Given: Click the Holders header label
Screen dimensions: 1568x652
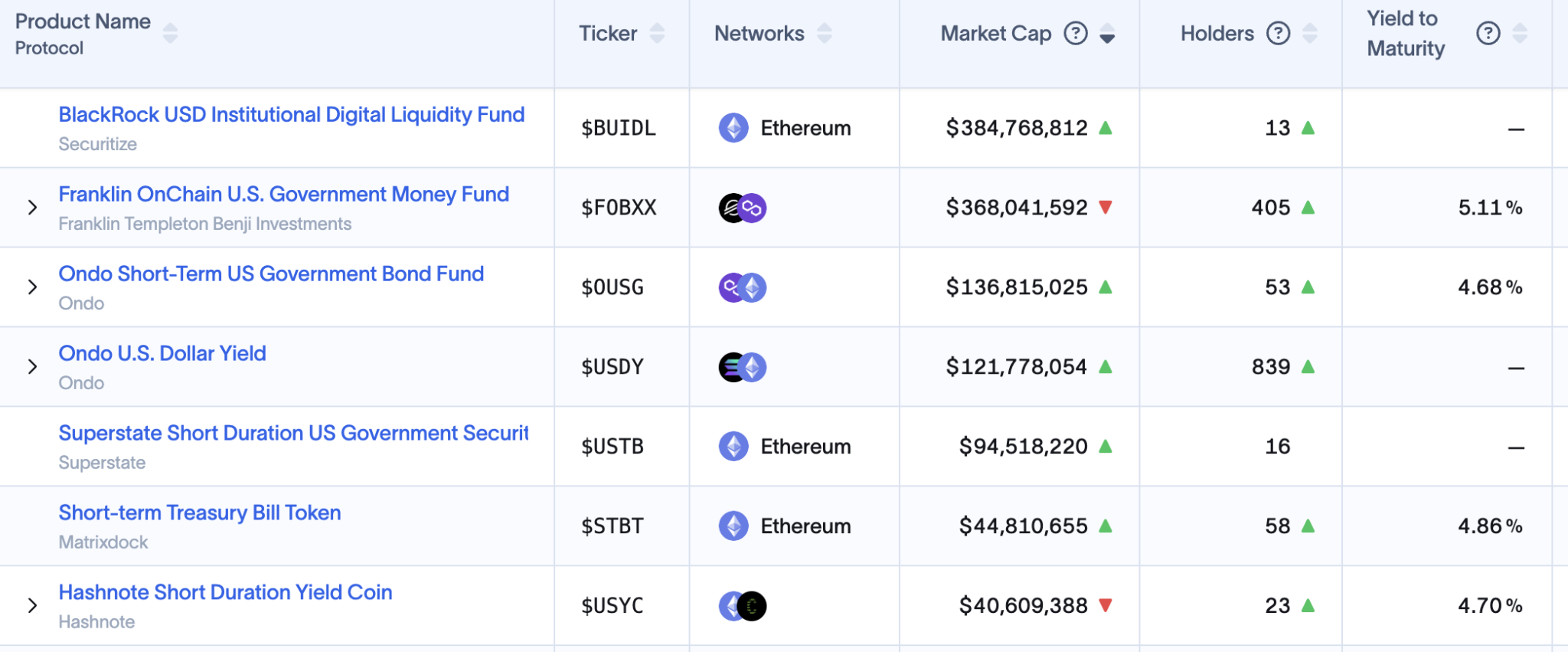Looking at the screenshot, I should coord(1217,34).
